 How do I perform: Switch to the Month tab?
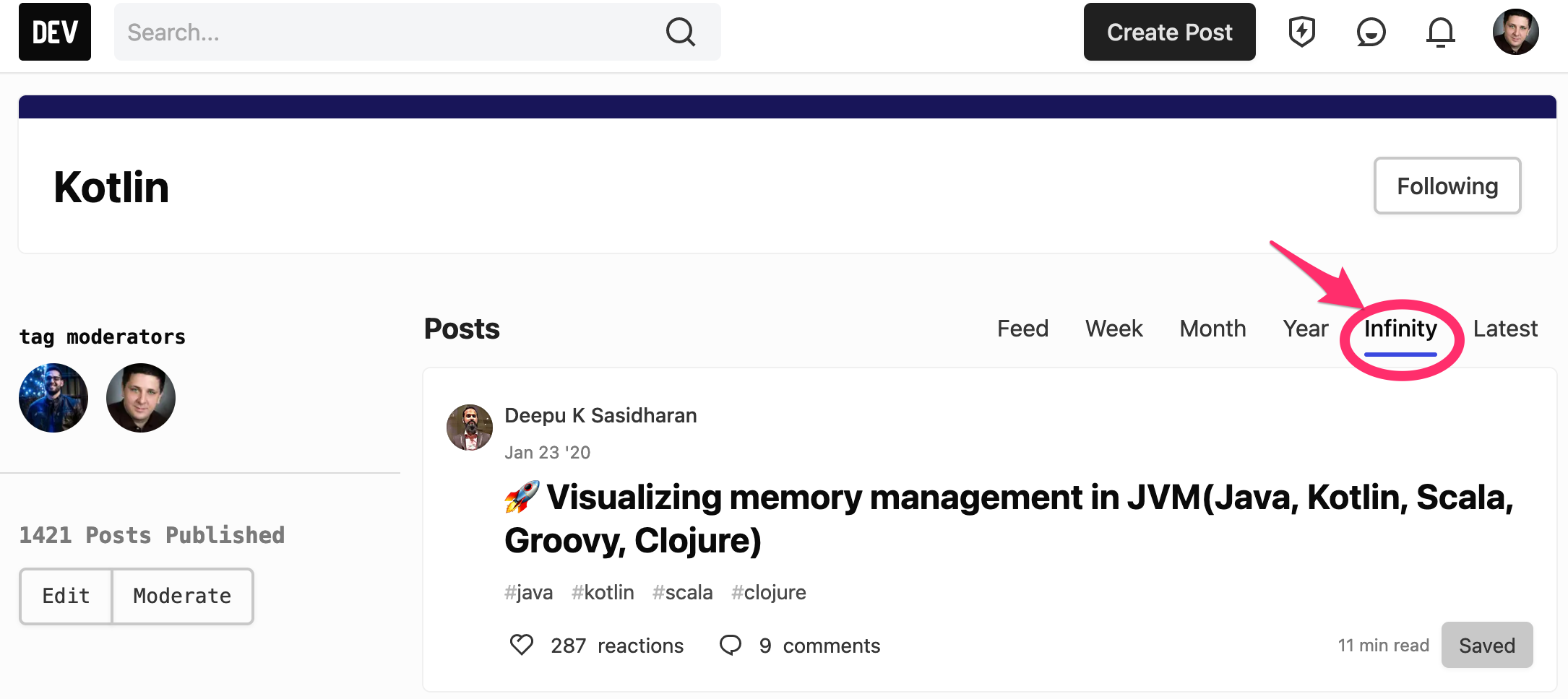[1212, 329]
